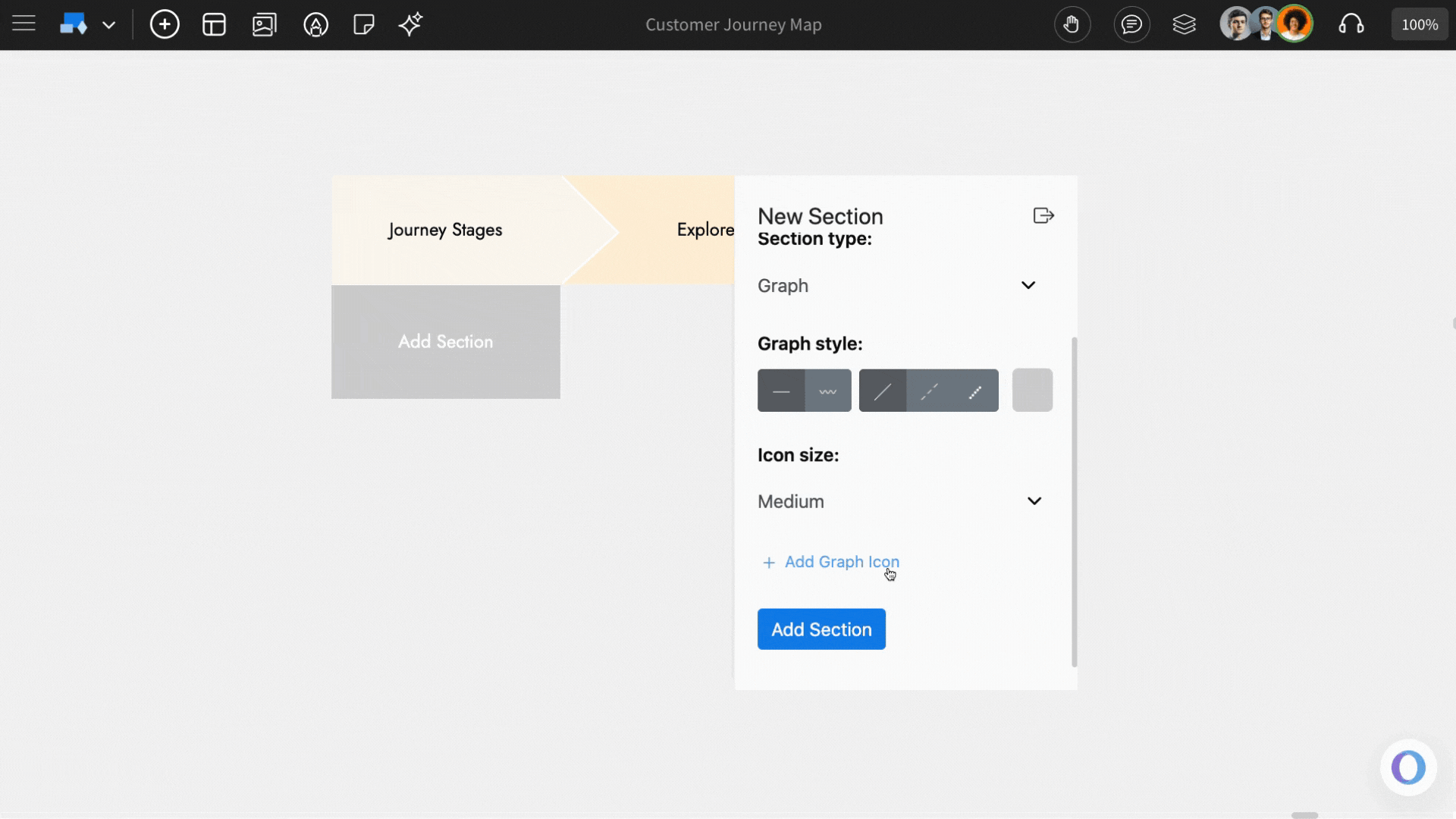Select the straight line graph style
1456x819 pixels.
[781, 390]
